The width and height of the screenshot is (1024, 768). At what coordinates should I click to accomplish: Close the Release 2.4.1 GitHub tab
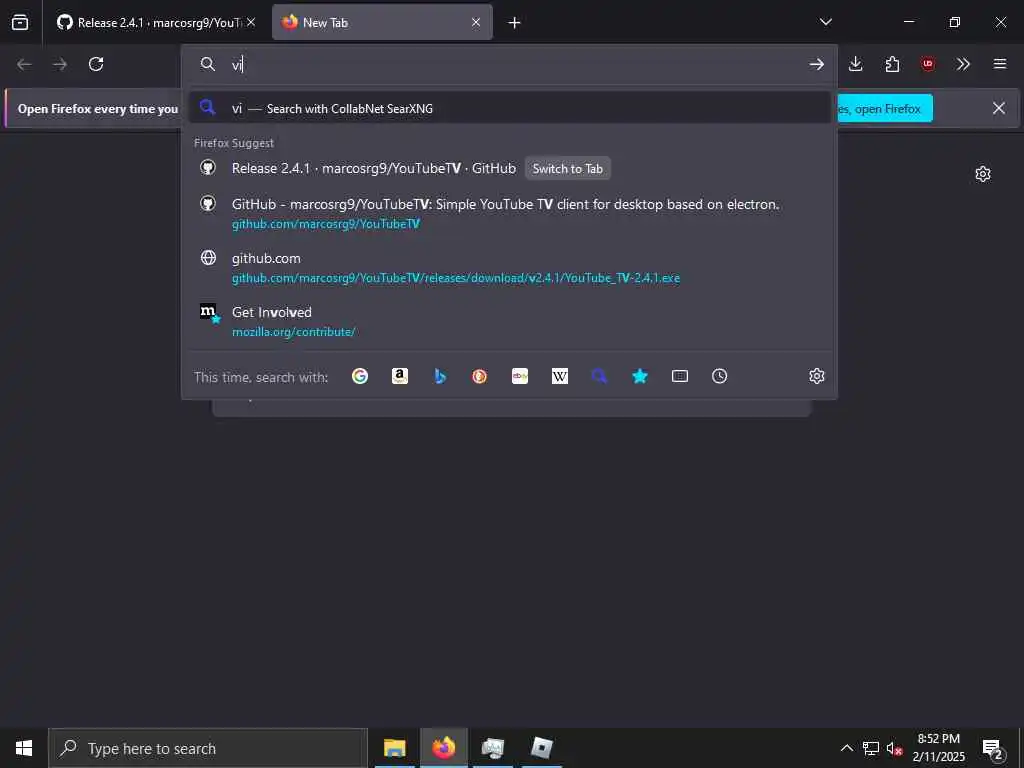point(251,22)
